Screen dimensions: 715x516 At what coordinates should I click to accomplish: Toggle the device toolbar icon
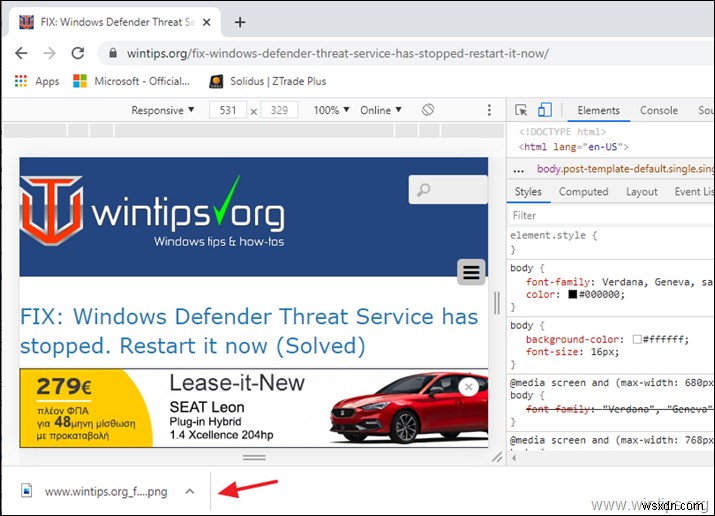(544, 110)
